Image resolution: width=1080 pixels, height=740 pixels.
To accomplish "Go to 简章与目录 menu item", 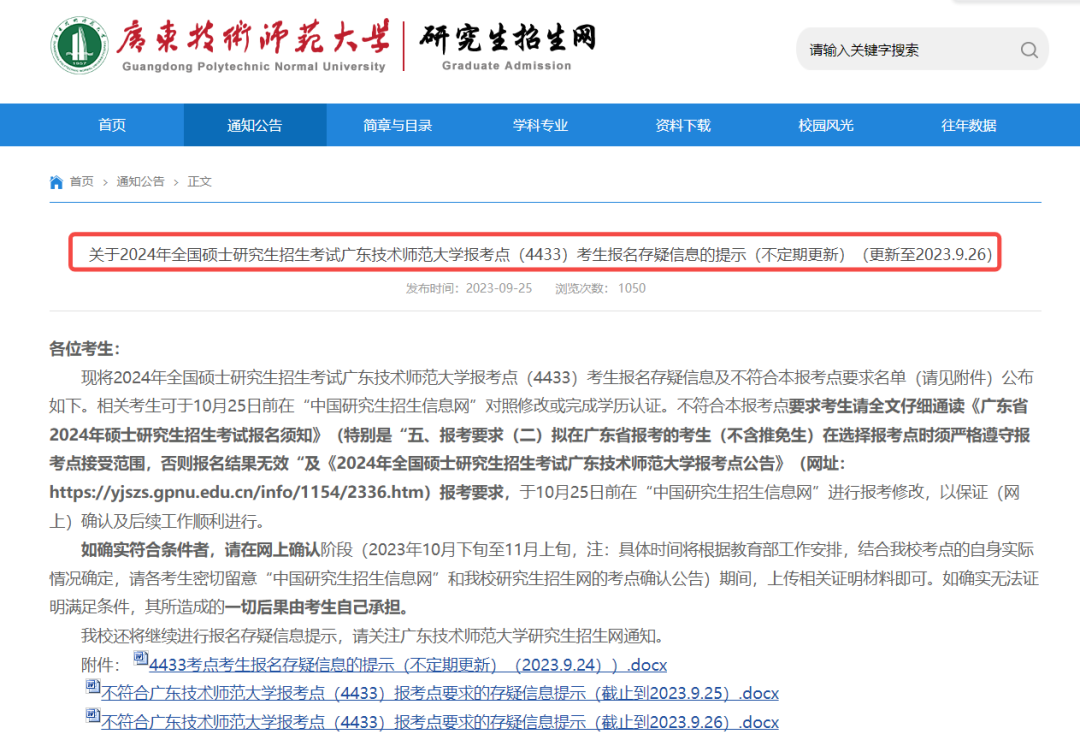I will (397, 125).
